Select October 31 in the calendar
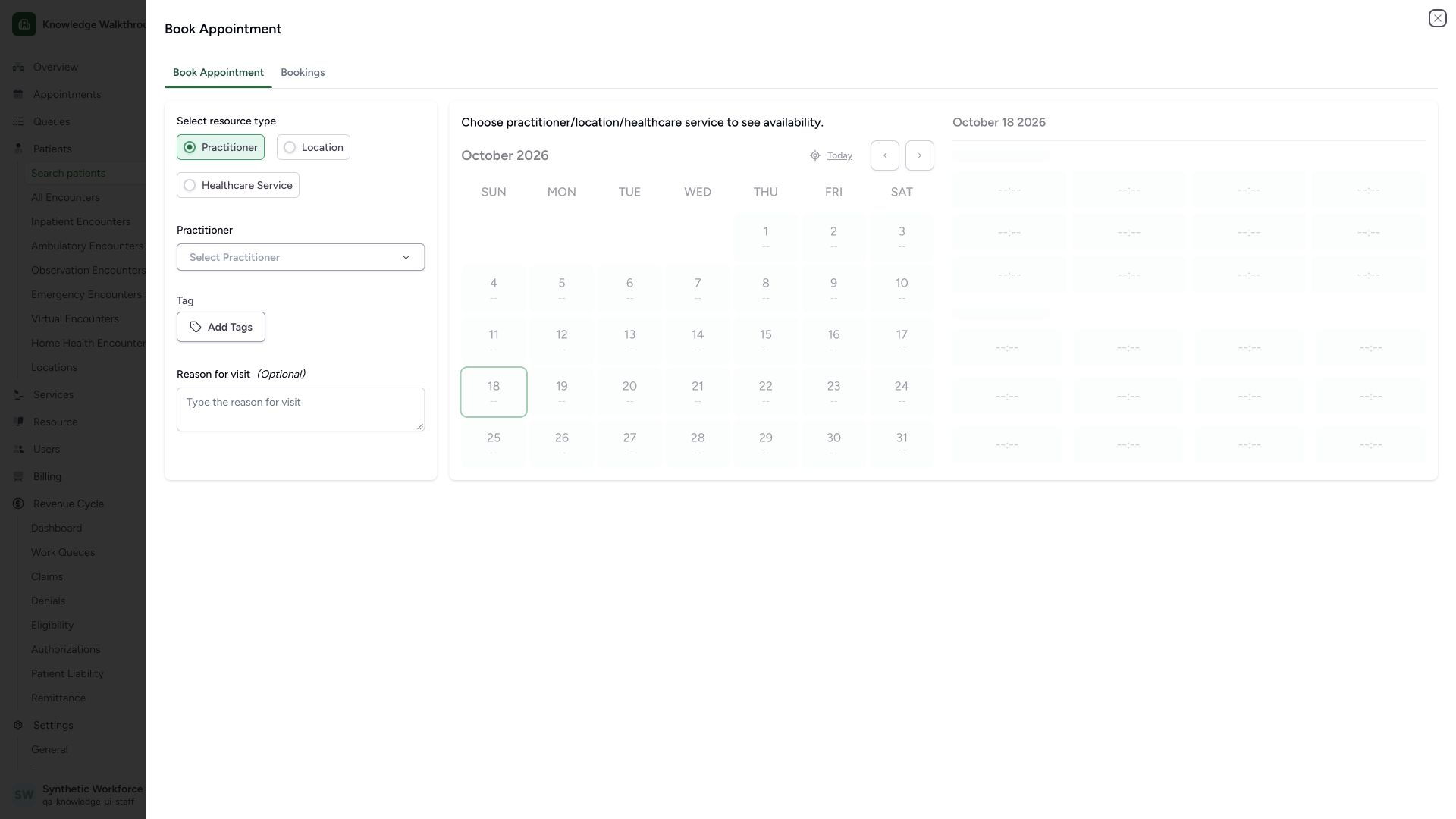The width and height of the screenshot is (1456, 819). pos(902,444)
